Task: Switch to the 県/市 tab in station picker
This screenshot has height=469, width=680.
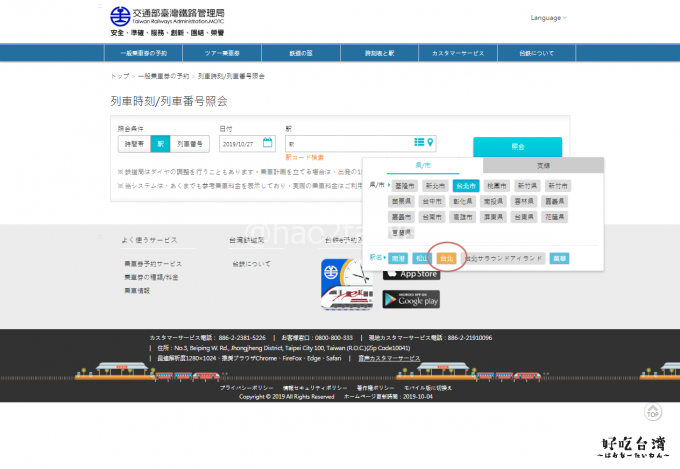Action: (x=422, y=166)
